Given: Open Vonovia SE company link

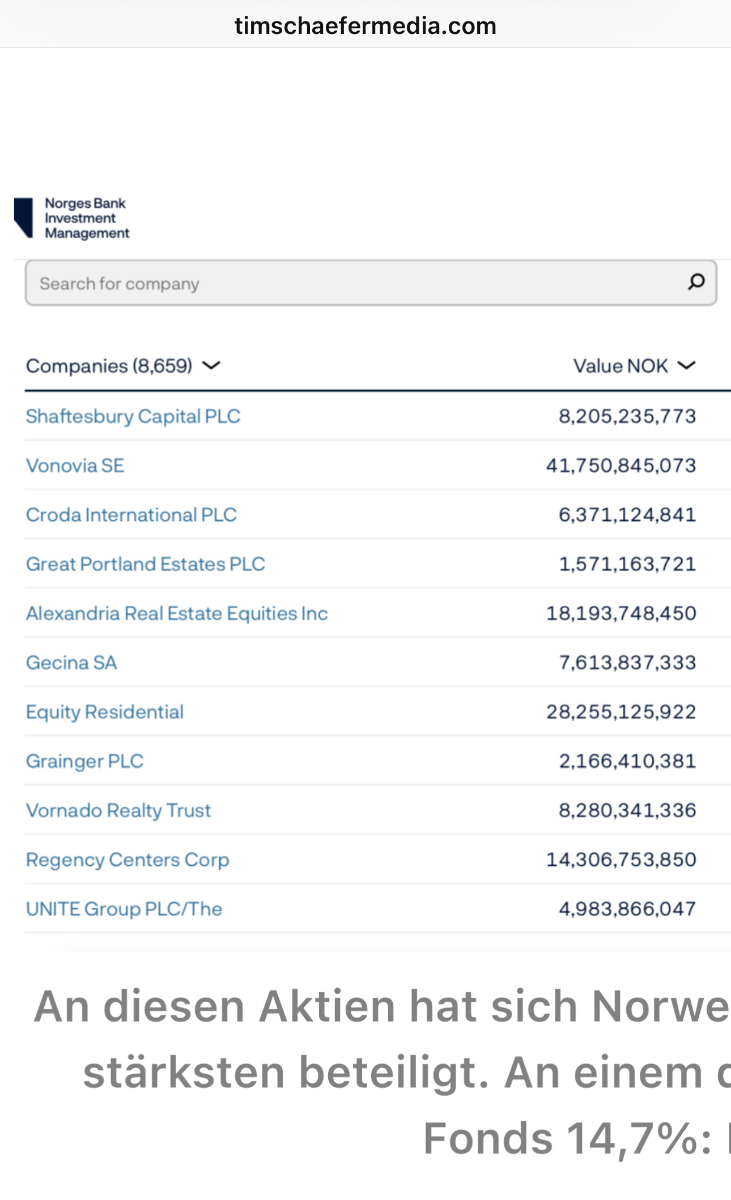Looking at the screenshot, I should (x=75, y=465).
